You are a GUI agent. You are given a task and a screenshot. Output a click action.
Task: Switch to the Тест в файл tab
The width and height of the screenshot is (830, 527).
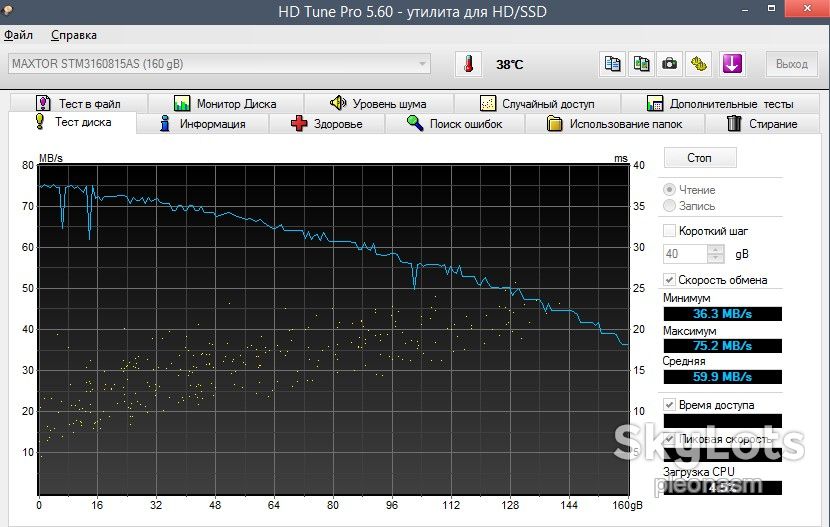tap(79, 103)
